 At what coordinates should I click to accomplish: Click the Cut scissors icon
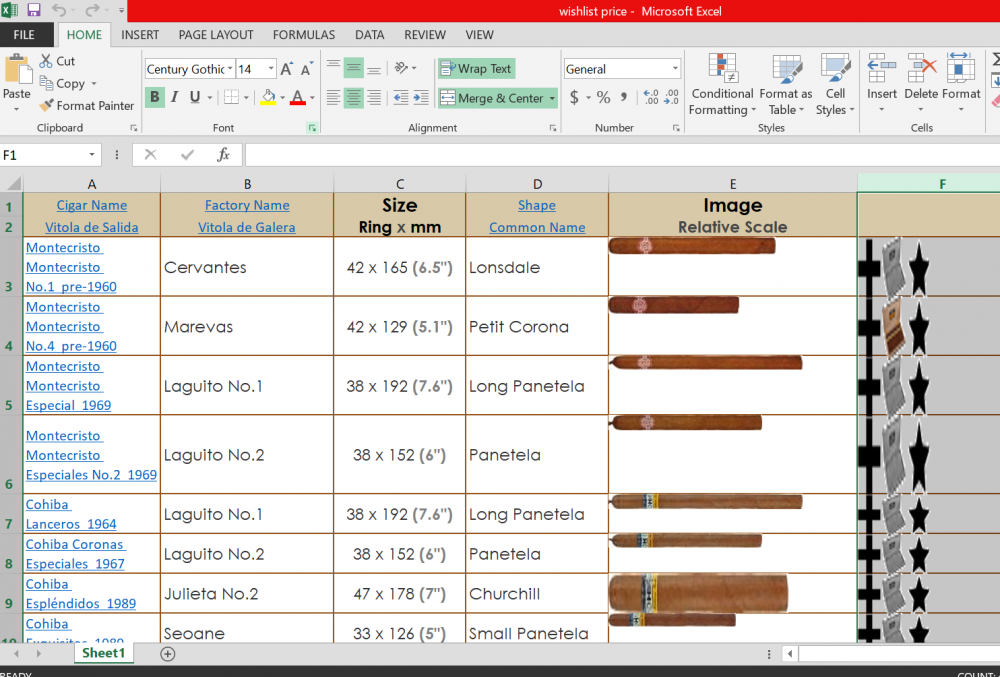click(x=46, y=61)
